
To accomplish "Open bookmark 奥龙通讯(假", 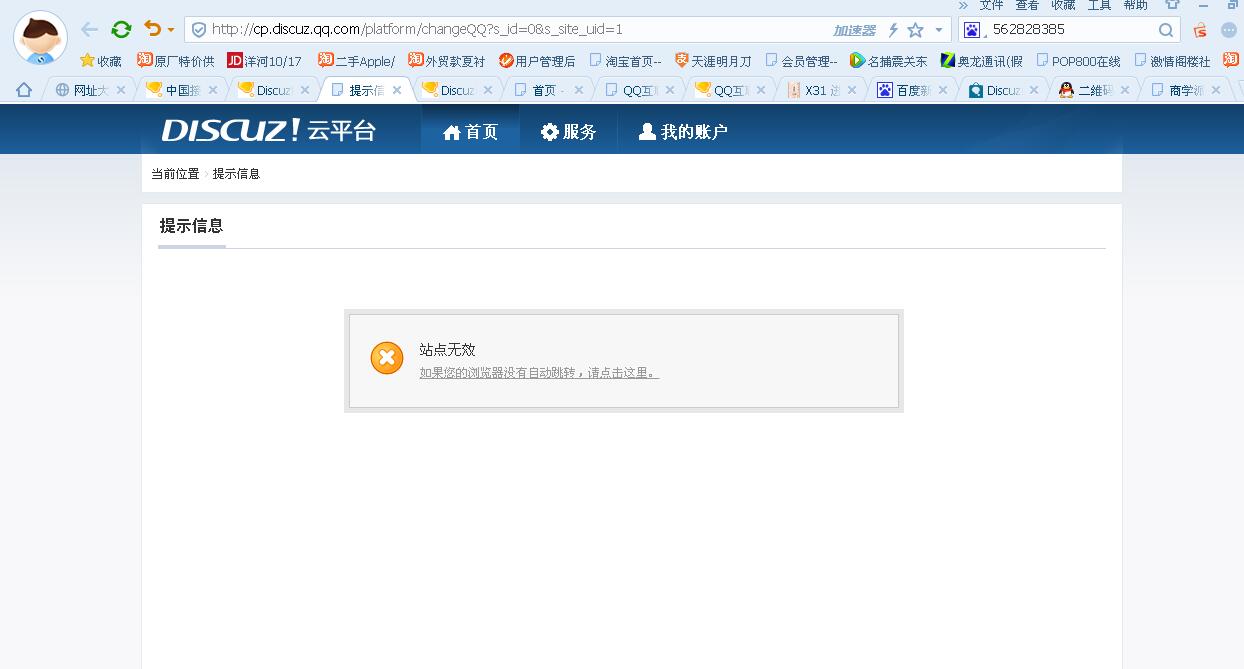I will click(982, 61).
